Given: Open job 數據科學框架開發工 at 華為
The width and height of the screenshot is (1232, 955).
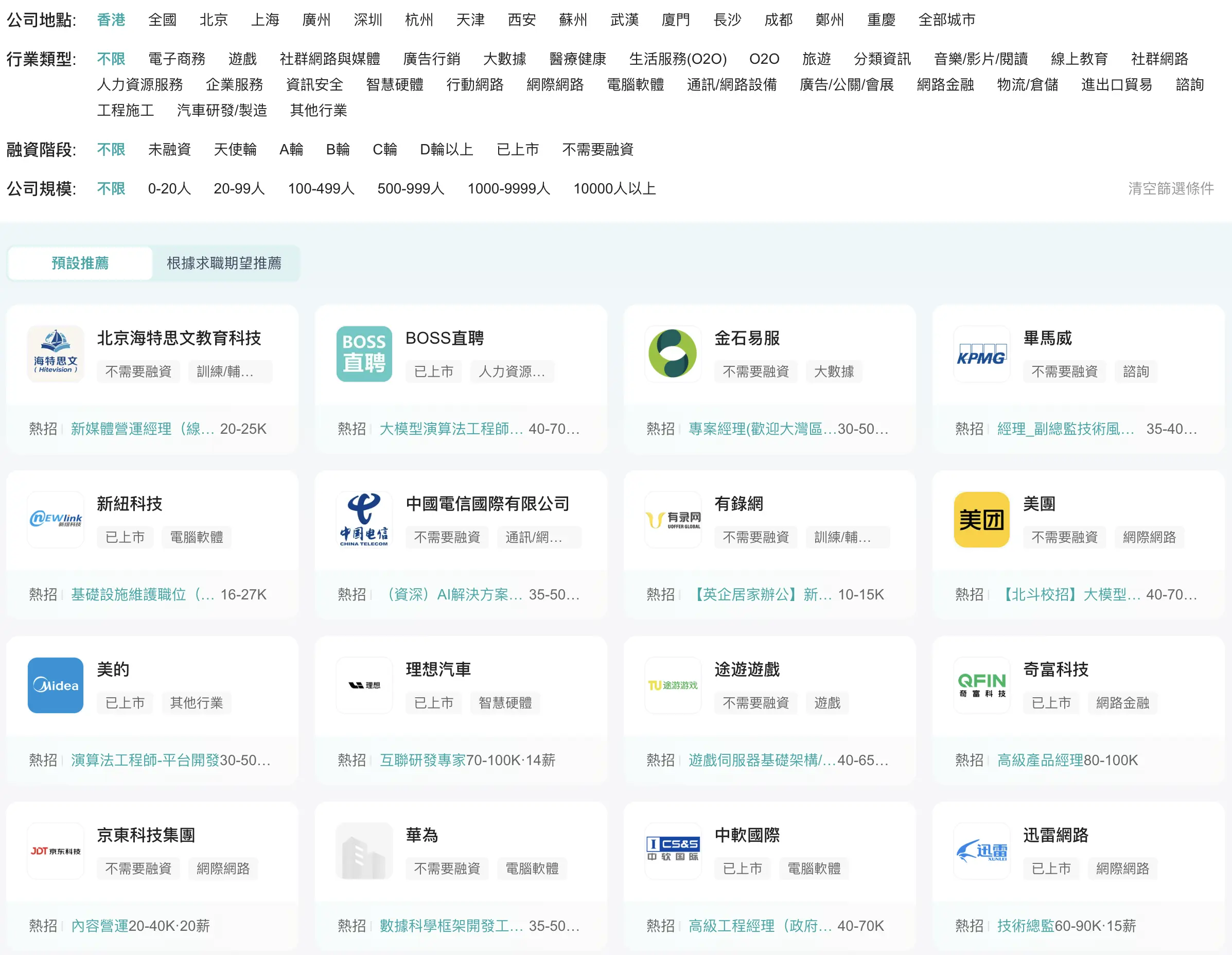Looking at the screenshot, I should coord(451,926).
